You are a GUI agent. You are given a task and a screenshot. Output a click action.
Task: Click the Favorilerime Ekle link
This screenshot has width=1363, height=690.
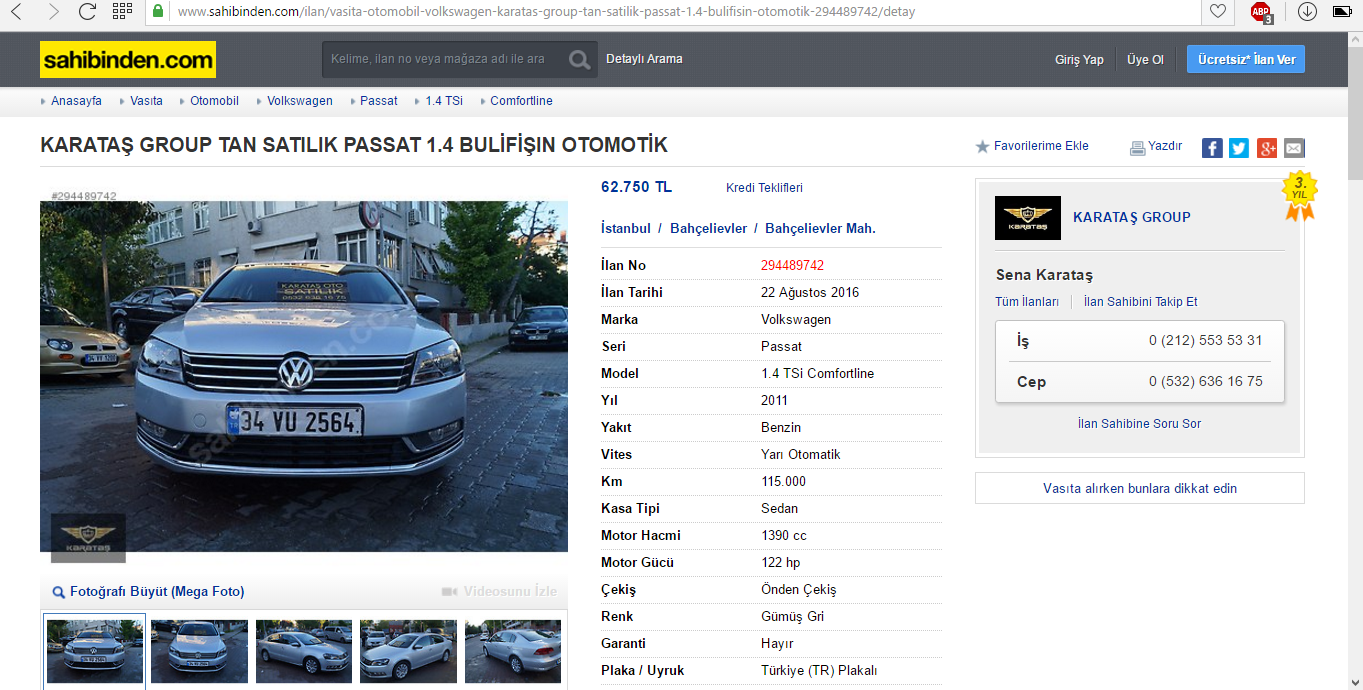(x=1041, y=146)
